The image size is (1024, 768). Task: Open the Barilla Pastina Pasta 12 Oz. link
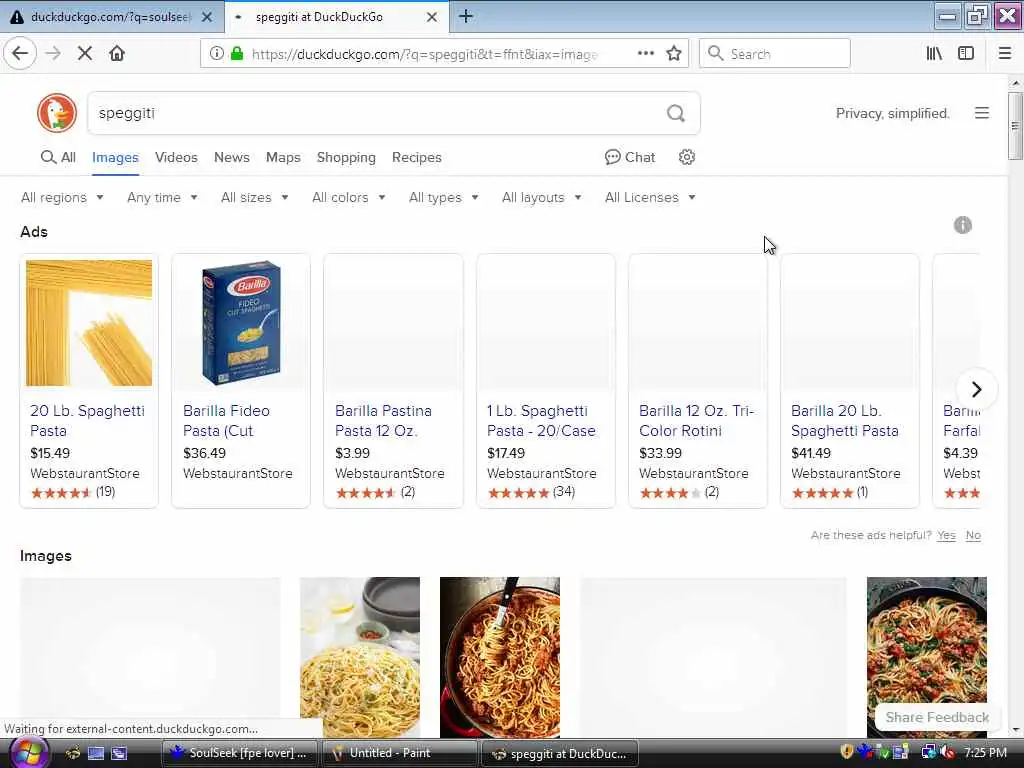click(x=383, y=421)
